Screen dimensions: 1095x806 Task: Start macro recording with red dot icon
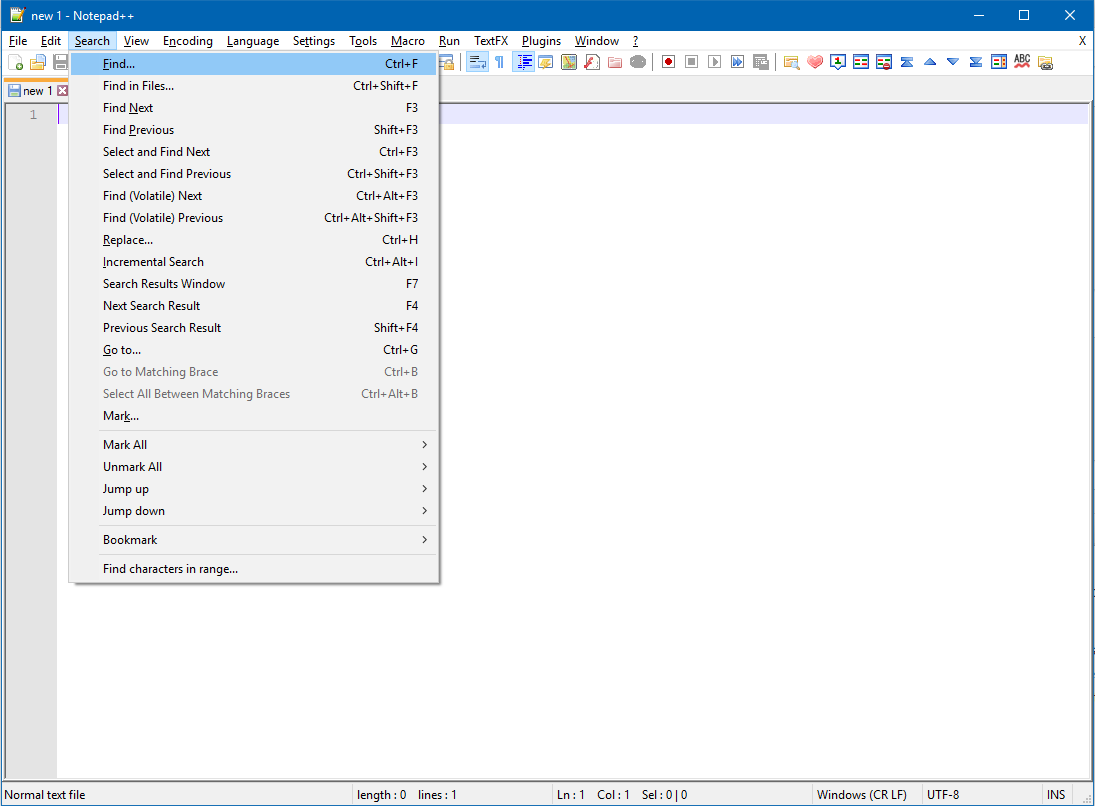coord(668,62)
